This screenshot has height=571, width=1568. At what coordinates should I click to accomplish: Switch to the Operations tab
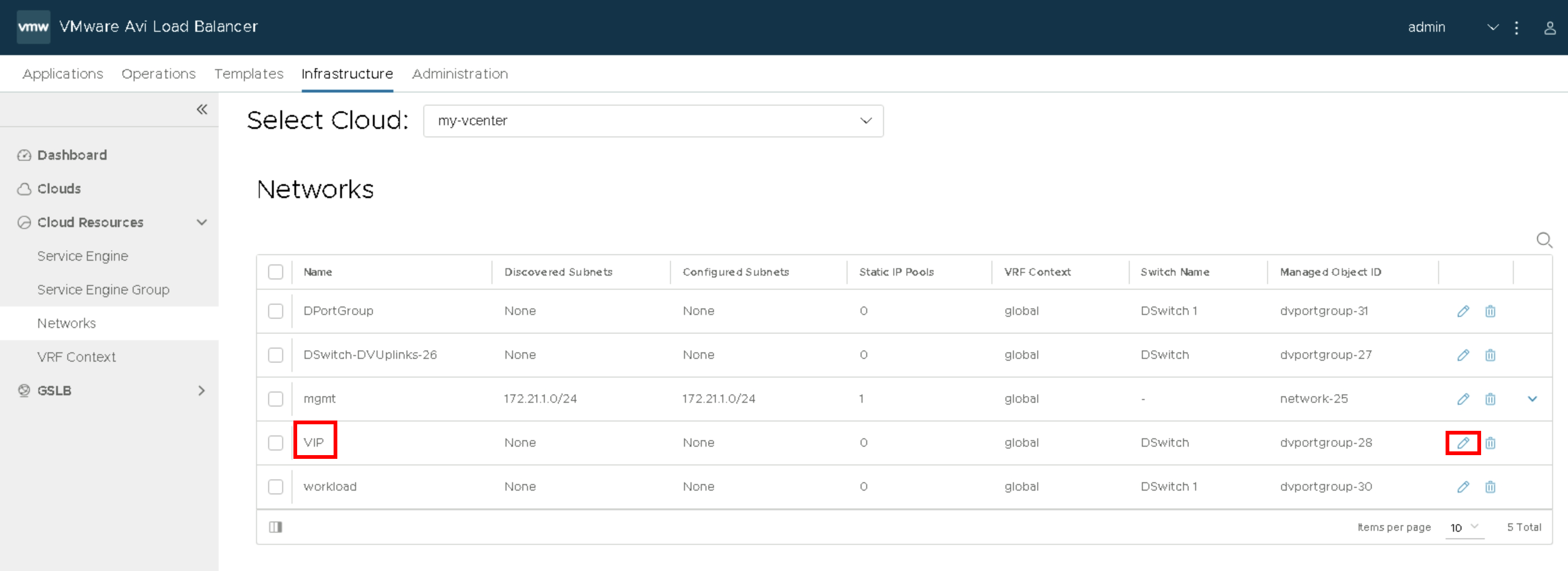coord(158,74)
